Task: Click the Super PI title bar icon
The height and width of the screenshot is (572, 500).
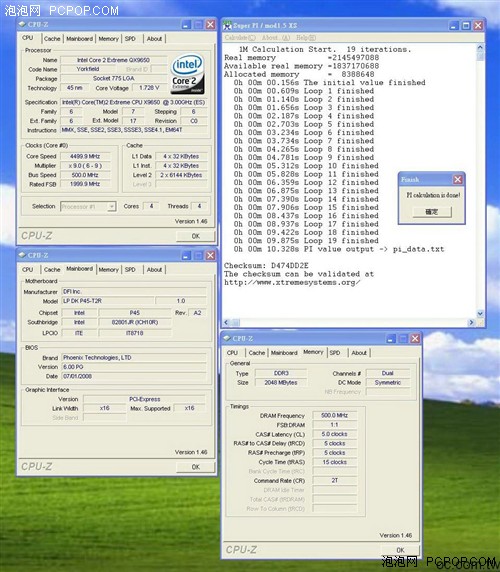Action: 228,26
